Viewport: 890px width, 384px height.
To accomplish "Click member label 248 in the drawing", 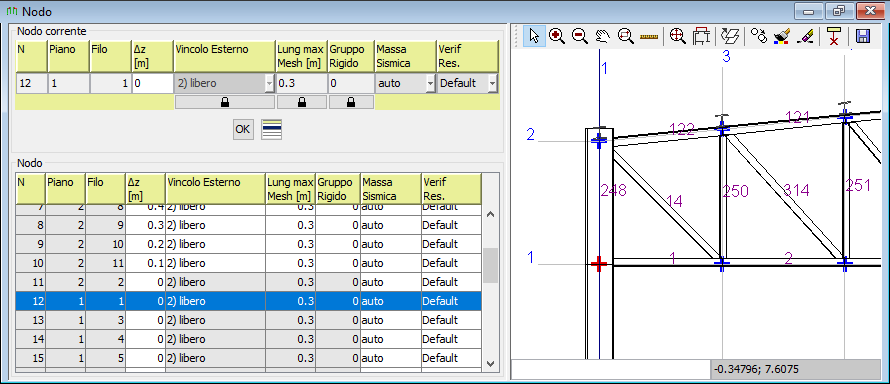I will [614, 191].
